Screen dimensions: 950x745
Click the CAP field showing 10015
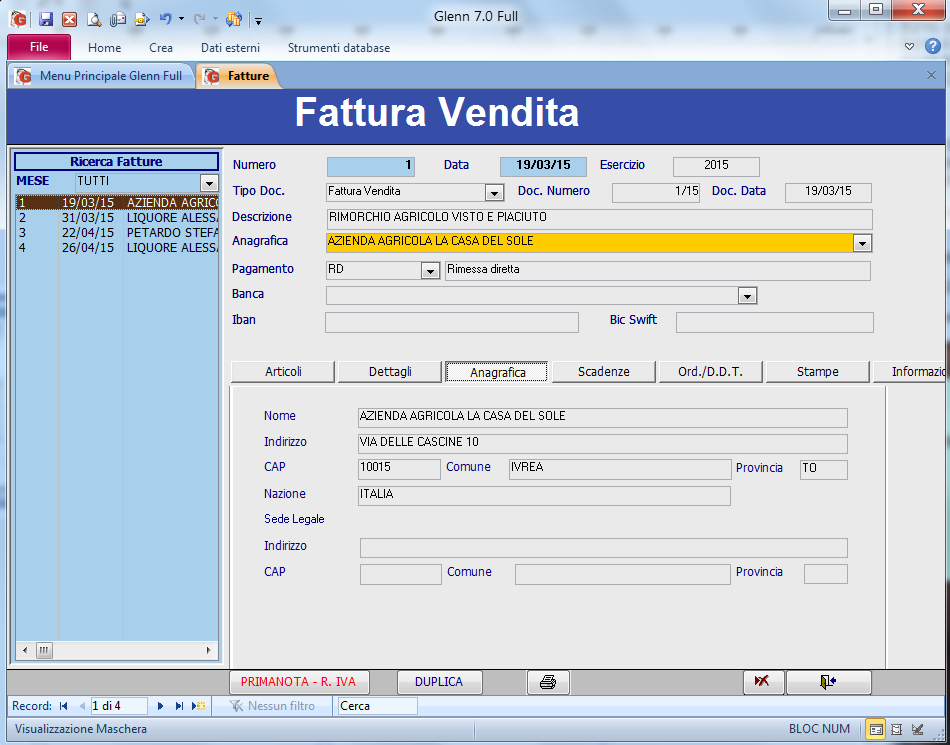tap(399, 469)
